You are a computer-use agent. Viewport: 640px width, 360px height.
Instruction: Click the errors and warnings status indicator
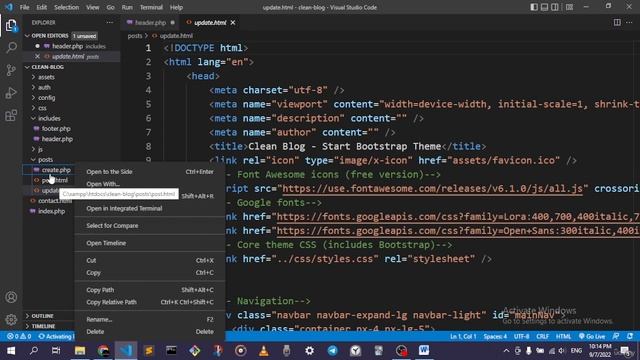point(19,337)
